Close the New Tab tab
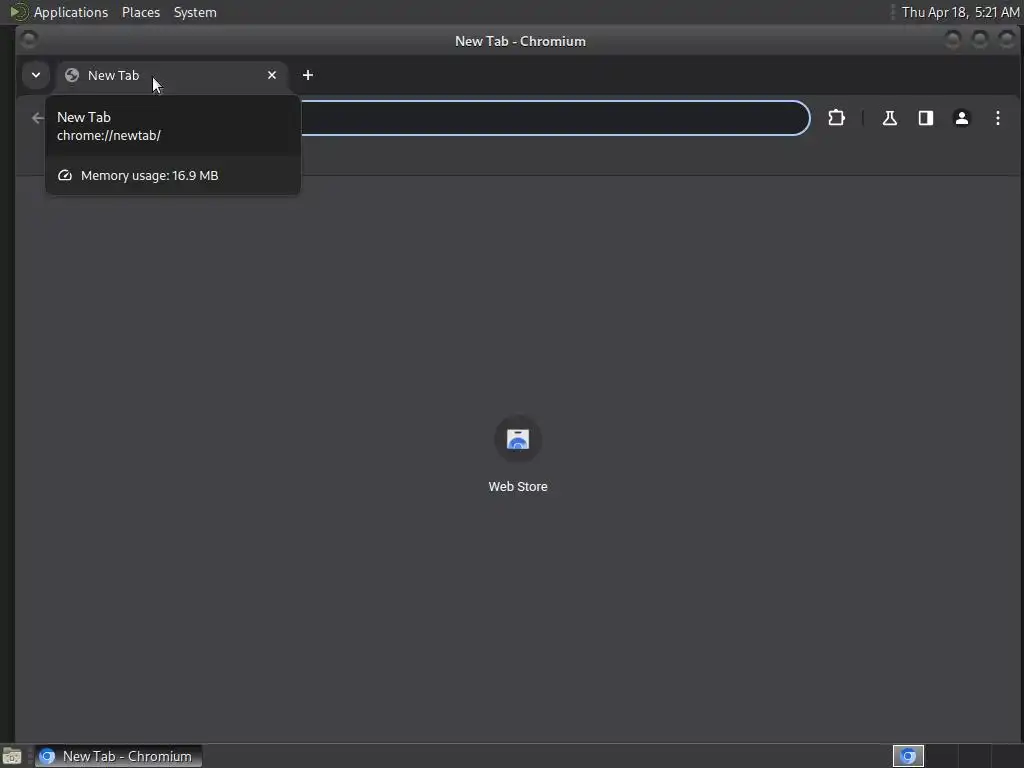Viewport: 1024px width, 768px height. coord(272,75)
